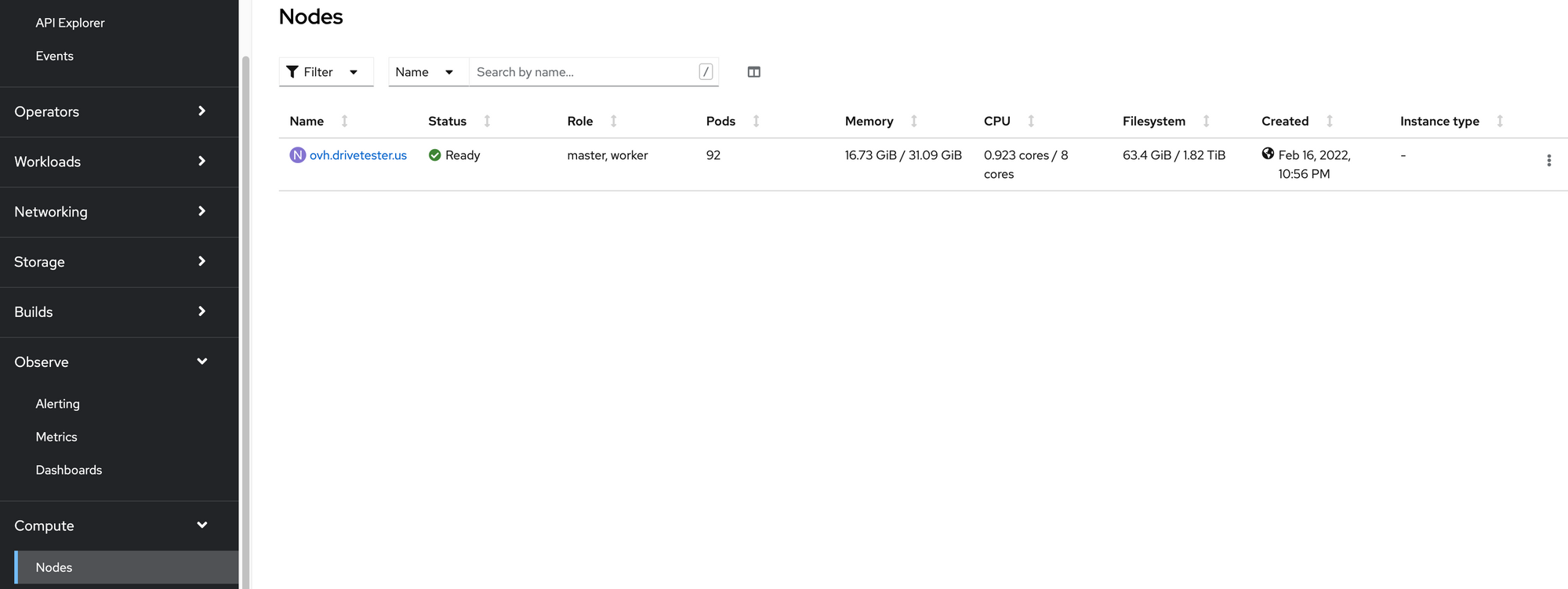Expand the Networking section chevron
The image size is (1568, 589).
pyautogui.click(x=201, y=212)
